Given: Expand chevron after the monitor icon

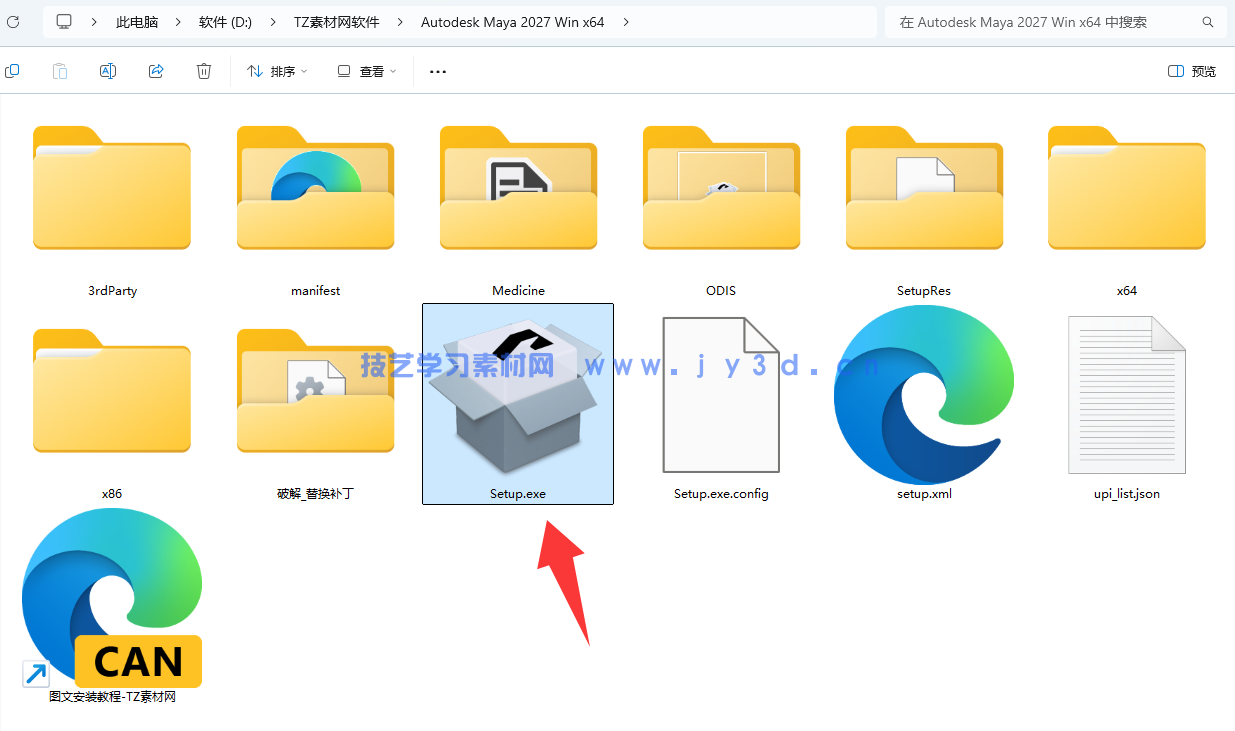Looking at the screenshot, I should pyautogui.click(x=94, y=21).
